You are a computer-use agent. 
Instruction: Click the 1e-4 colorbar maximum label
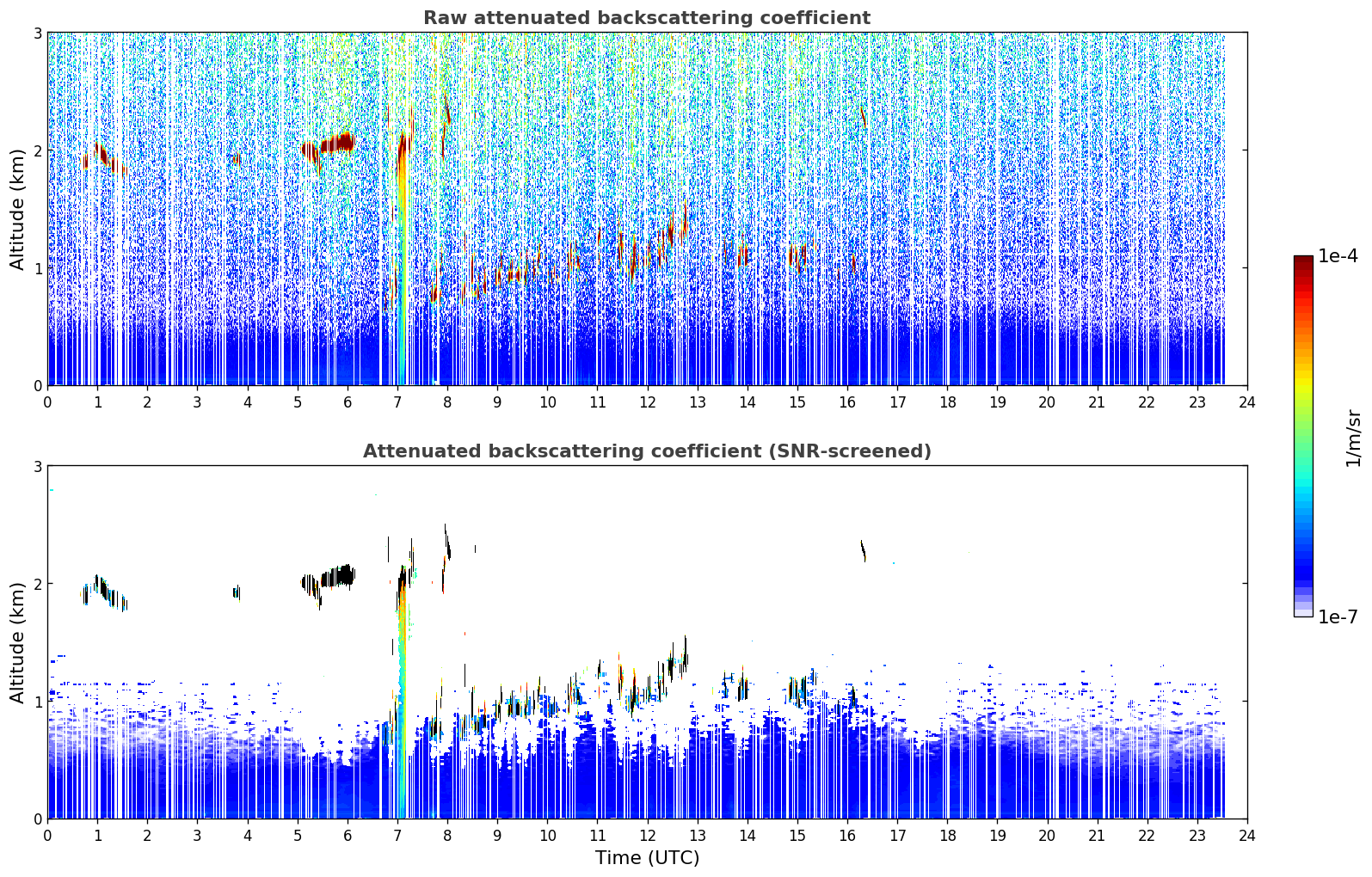(1338, 256)
